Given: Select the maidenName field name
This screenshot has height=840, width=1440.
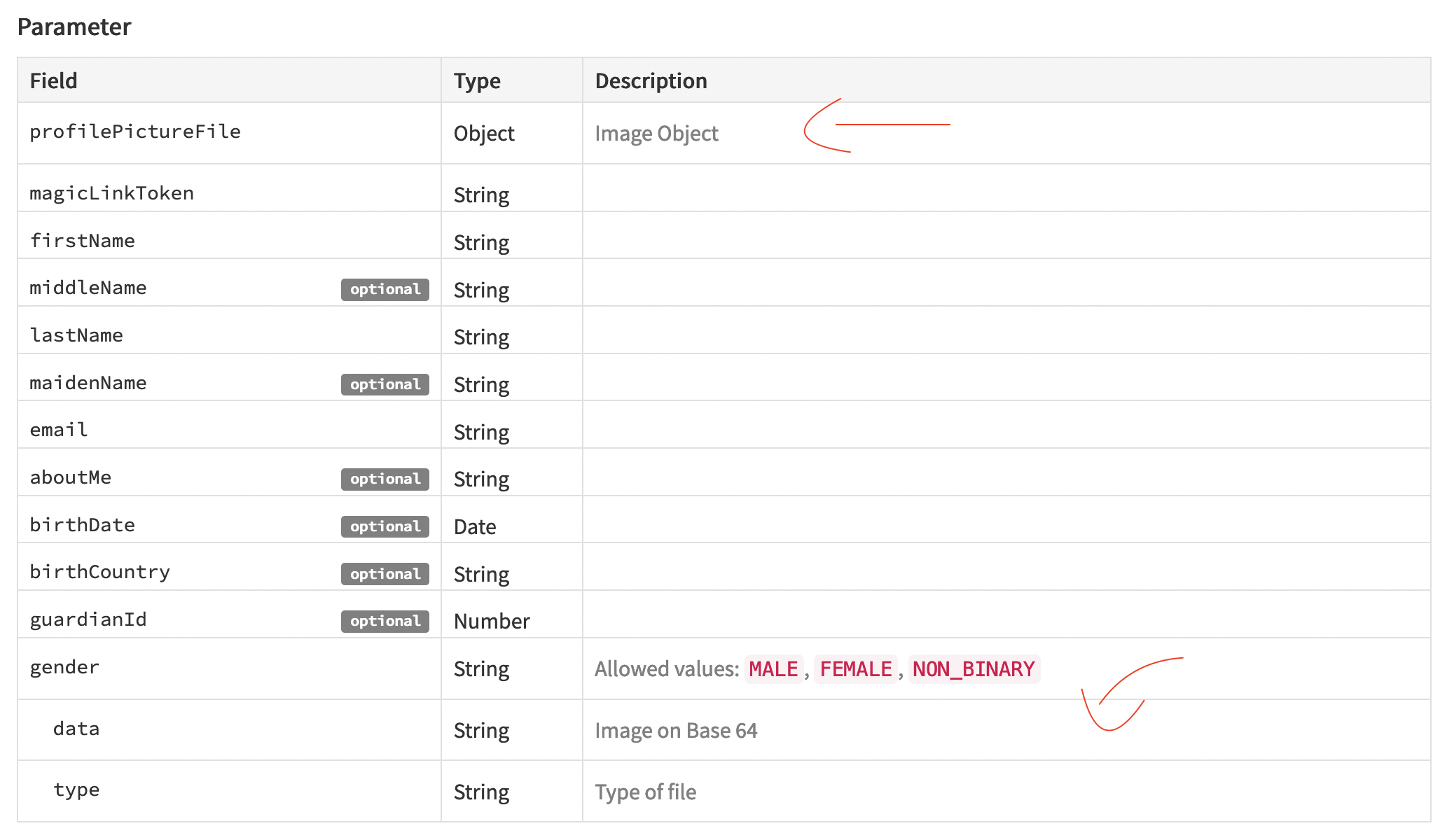Looking at the screenshot, I should point(88,383).
